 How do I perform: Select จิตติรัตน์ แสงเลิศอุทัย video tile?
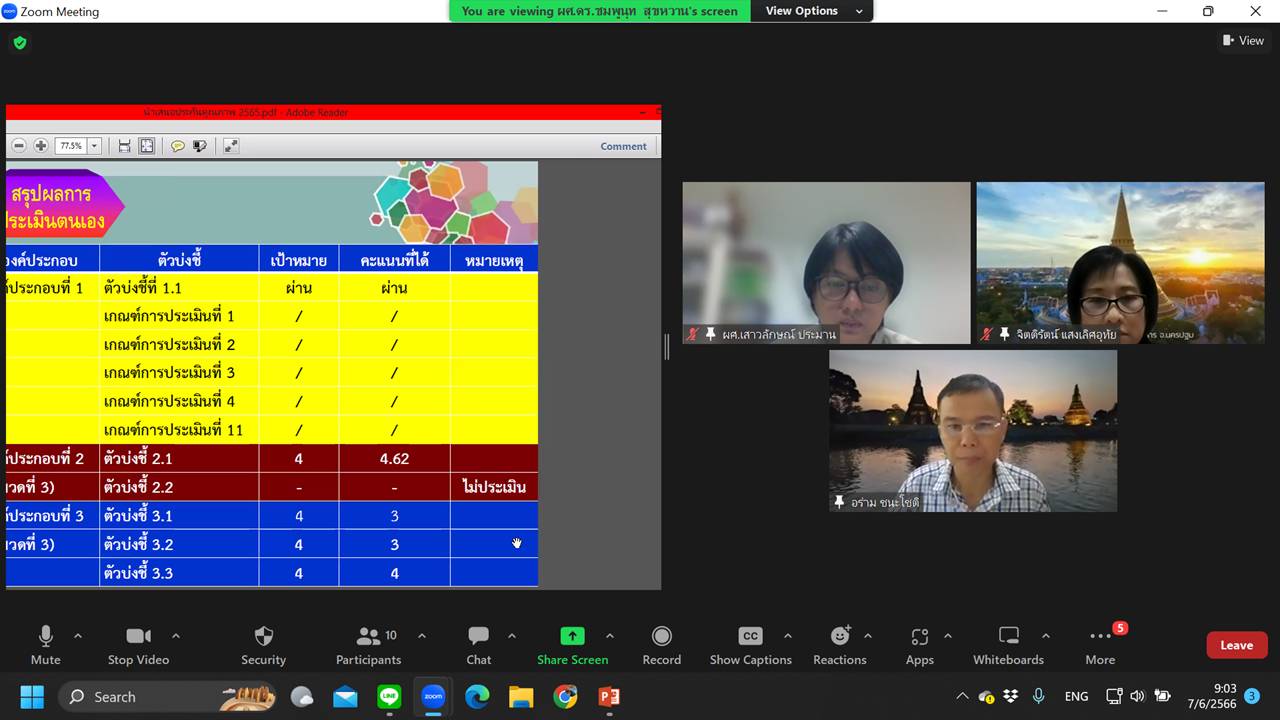click(x=1120, y=263)
